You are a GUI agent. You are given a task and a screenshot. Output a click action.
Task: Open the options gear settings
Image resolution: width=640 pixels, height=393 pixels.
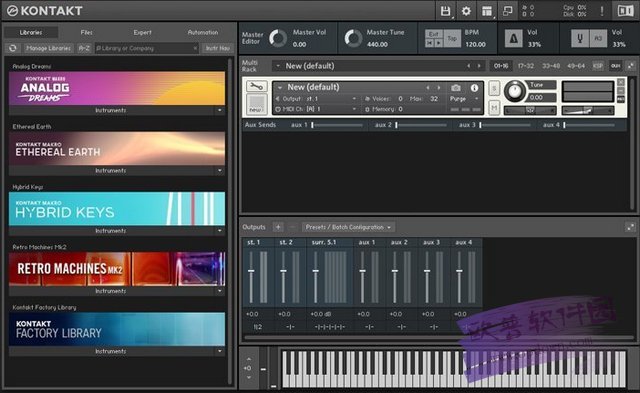click(466, 11)
